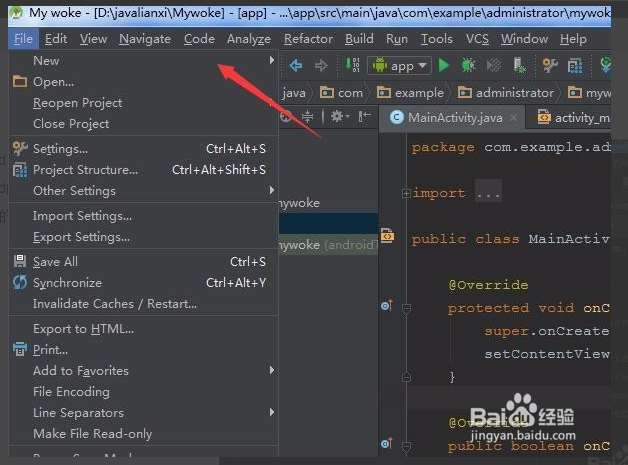Select Import Settings...
Screen dimensions: 628x465
coord(143,216)
